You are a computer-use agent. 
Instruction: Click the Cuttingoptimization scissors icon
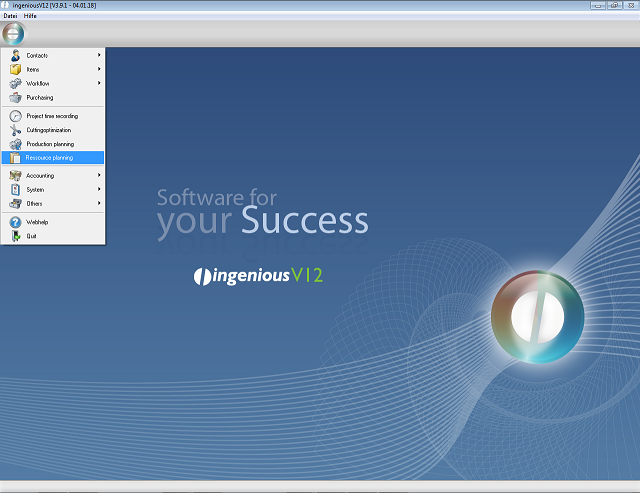point(15,130)
